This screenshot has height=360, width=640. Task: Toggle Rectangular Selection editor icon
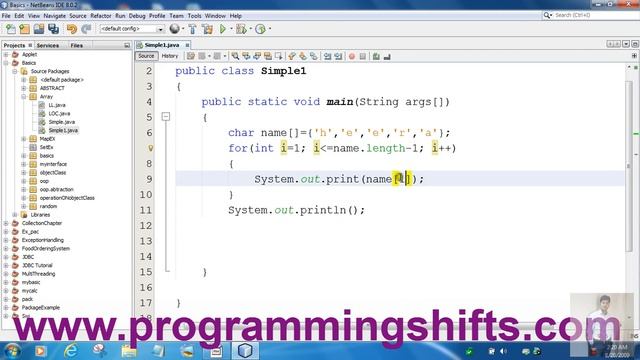click(x=279, y=56)
